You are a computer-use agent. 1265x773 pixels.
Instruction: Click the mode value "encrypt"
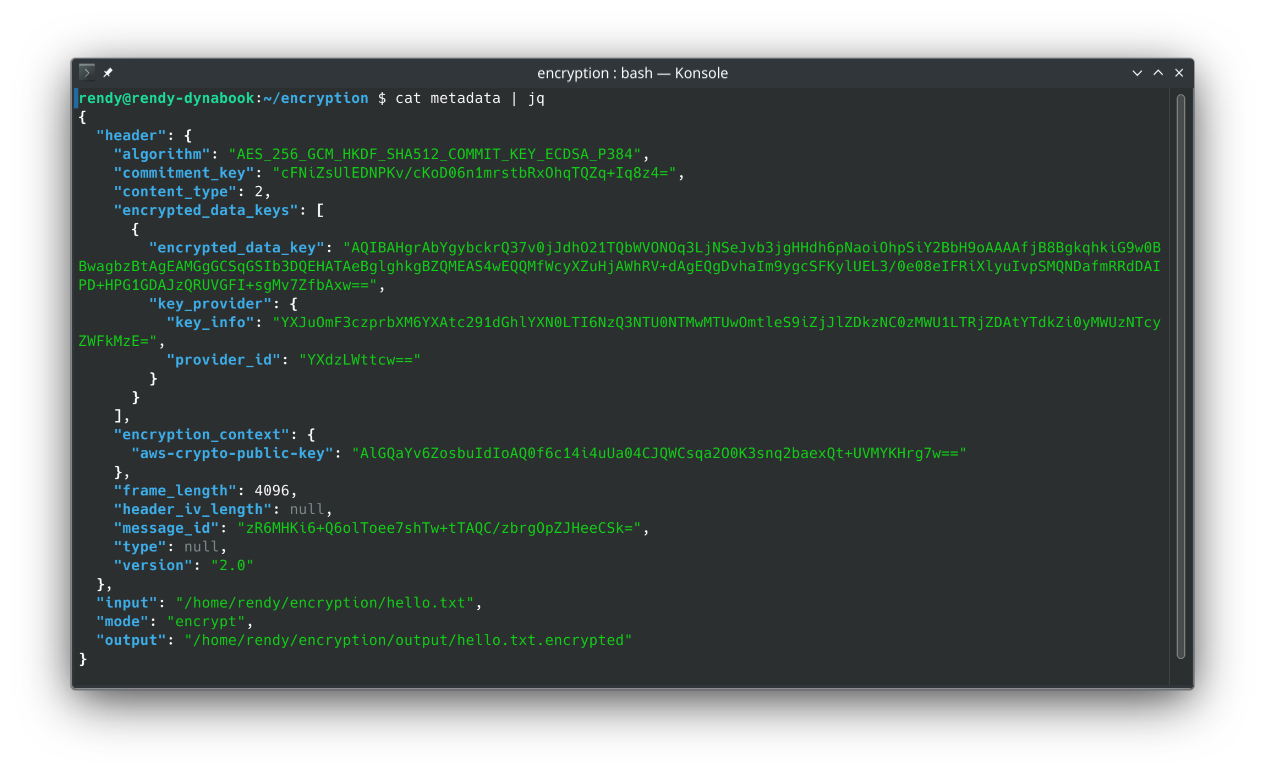click(x=206, y=621)
